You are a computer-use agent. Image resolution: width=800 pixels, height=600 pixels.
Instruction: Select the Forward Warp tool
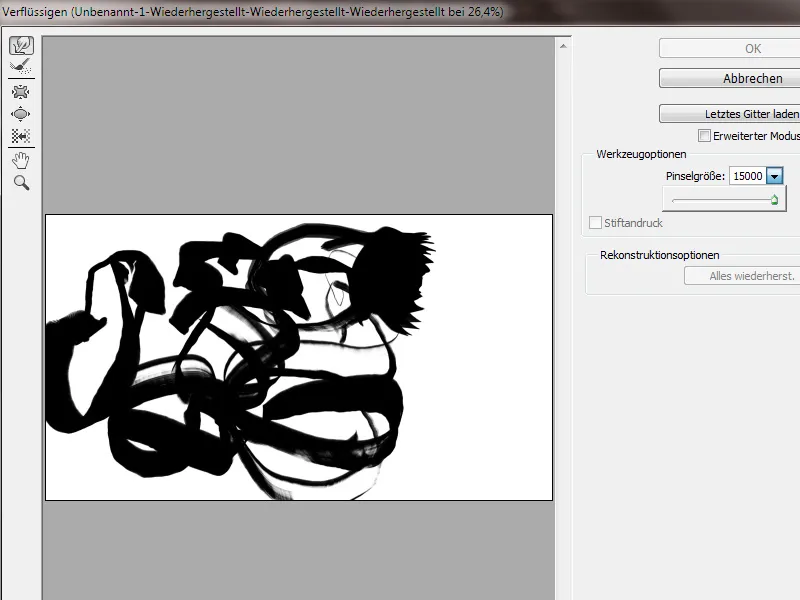tap(21, 45)
